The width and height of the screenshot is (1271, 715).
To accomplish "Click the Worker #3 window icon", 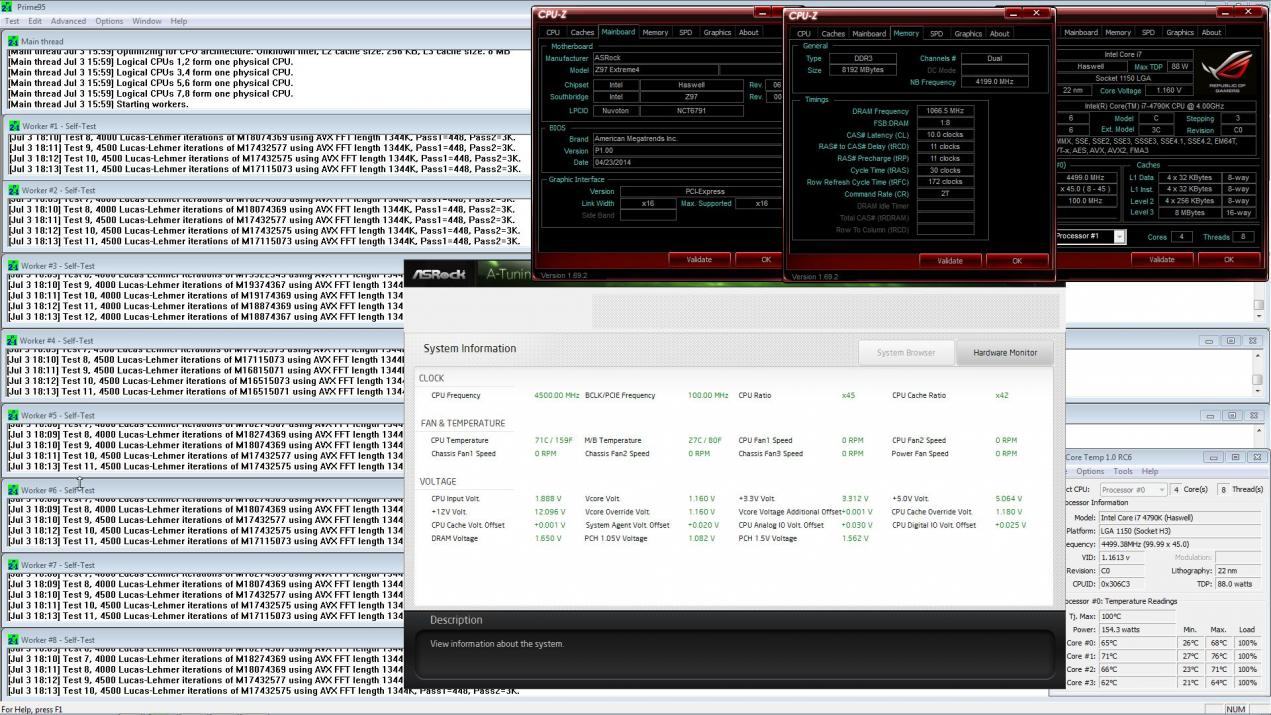I will (x=13, y=266).
